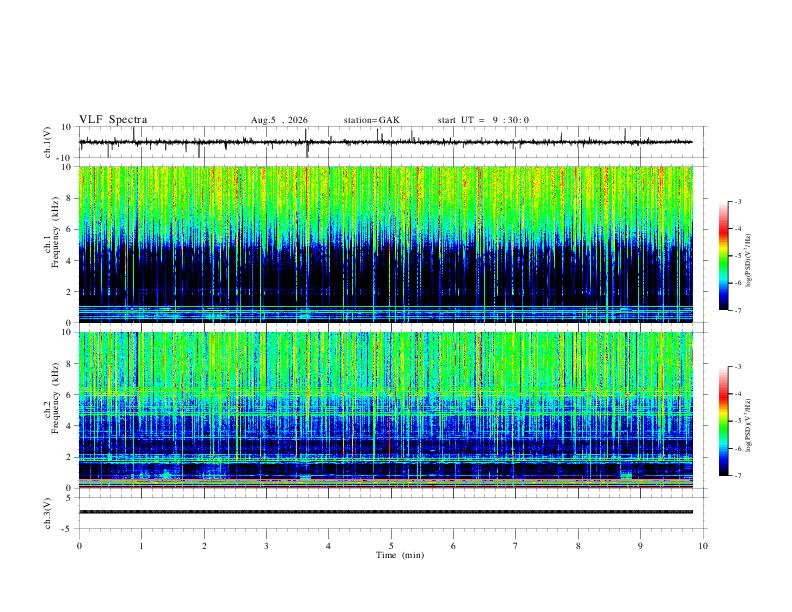The width and height of the screenshot is (792, 612).
Task: Click the 'start UT = 9 :30: 0' text
Action: click(483, 120)
